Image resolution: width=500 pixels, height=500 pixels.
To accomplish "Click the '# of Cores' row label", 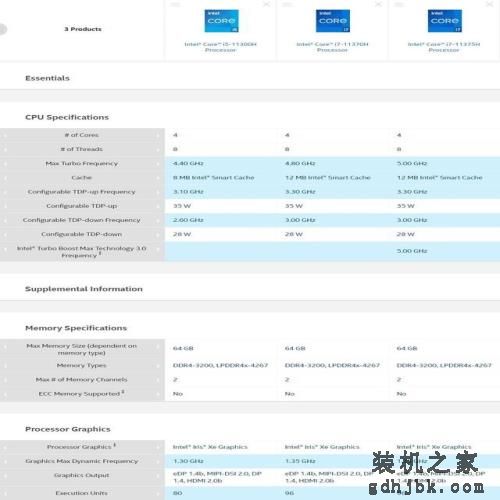I will coord(82,135).
